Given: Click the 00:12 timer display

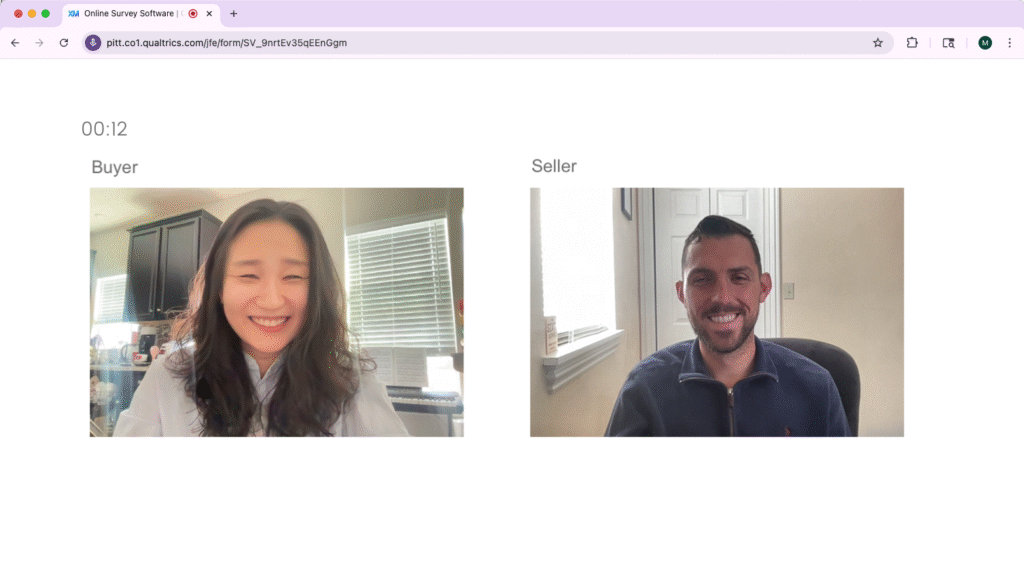Looking at the screenshot, I should (104, 129).
